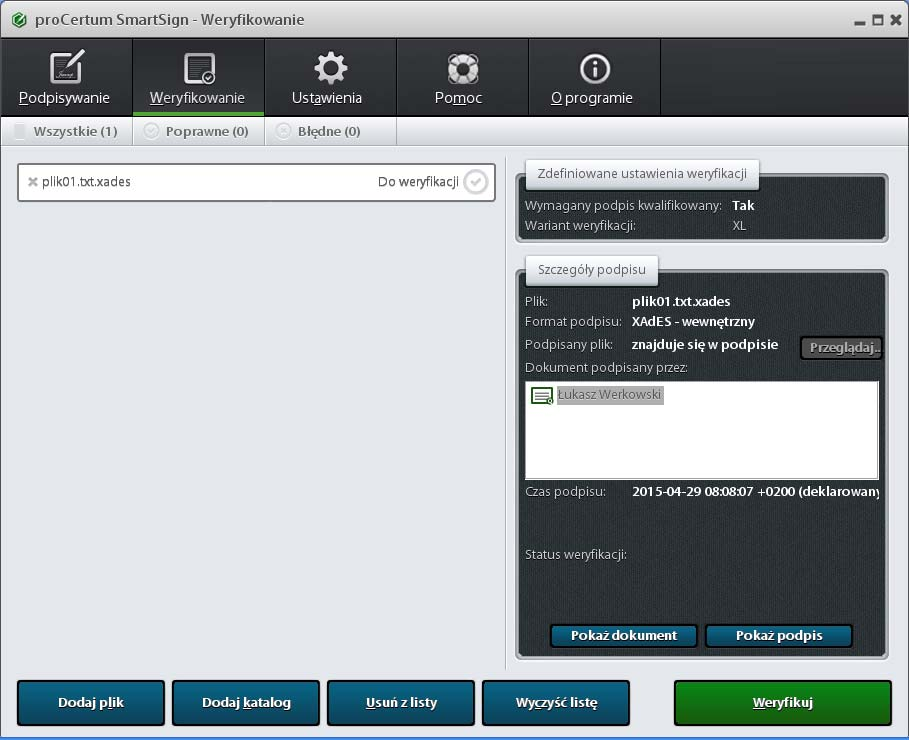The image size is (909, 740).
Task: Open O programie info icon
Action: pyautogui.click(x=595, y=68)
